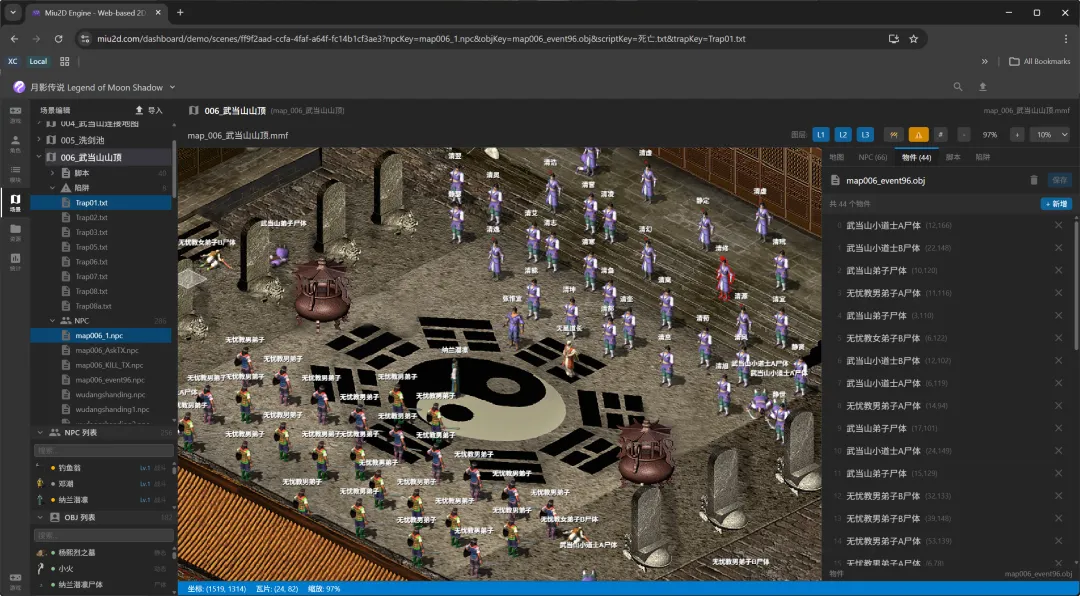Toggle the orange trap warning overlay button
1080x596 pixels.
click(918, 135)
